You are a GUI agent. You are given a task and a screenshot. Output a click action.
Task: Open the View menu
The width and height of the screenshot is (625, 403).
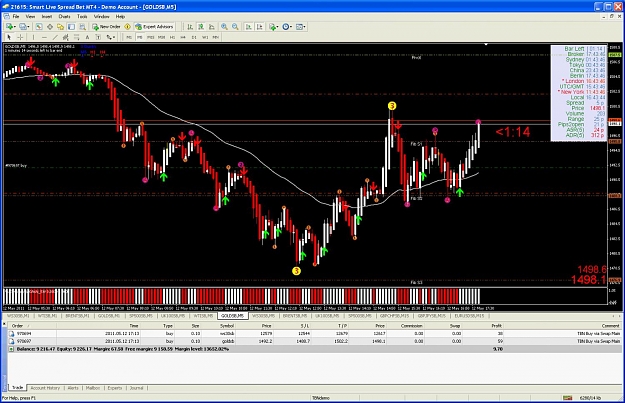30,16
